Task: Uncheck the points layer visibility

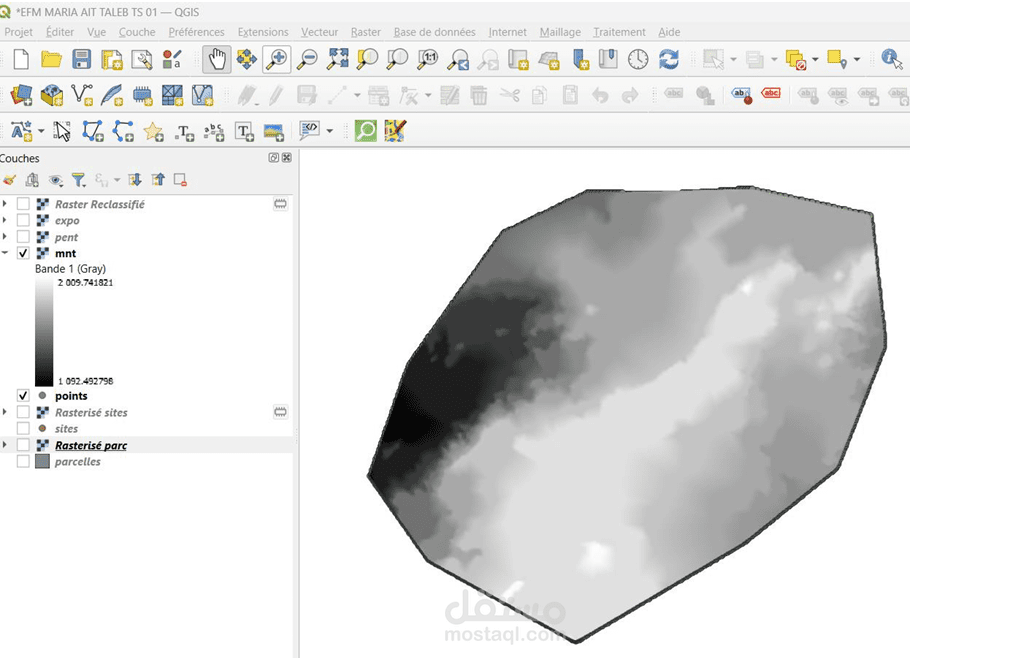Action: coord(23,395)
